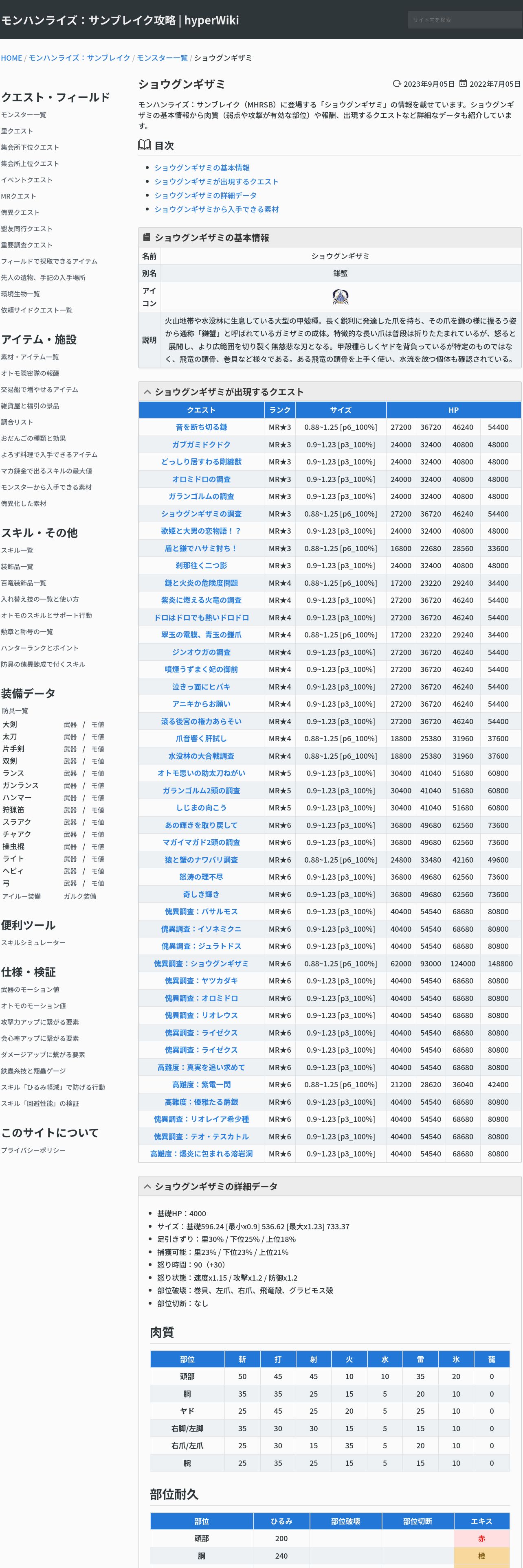
Task: Click the 橙 extract color cell
Action: (481, 1556)
